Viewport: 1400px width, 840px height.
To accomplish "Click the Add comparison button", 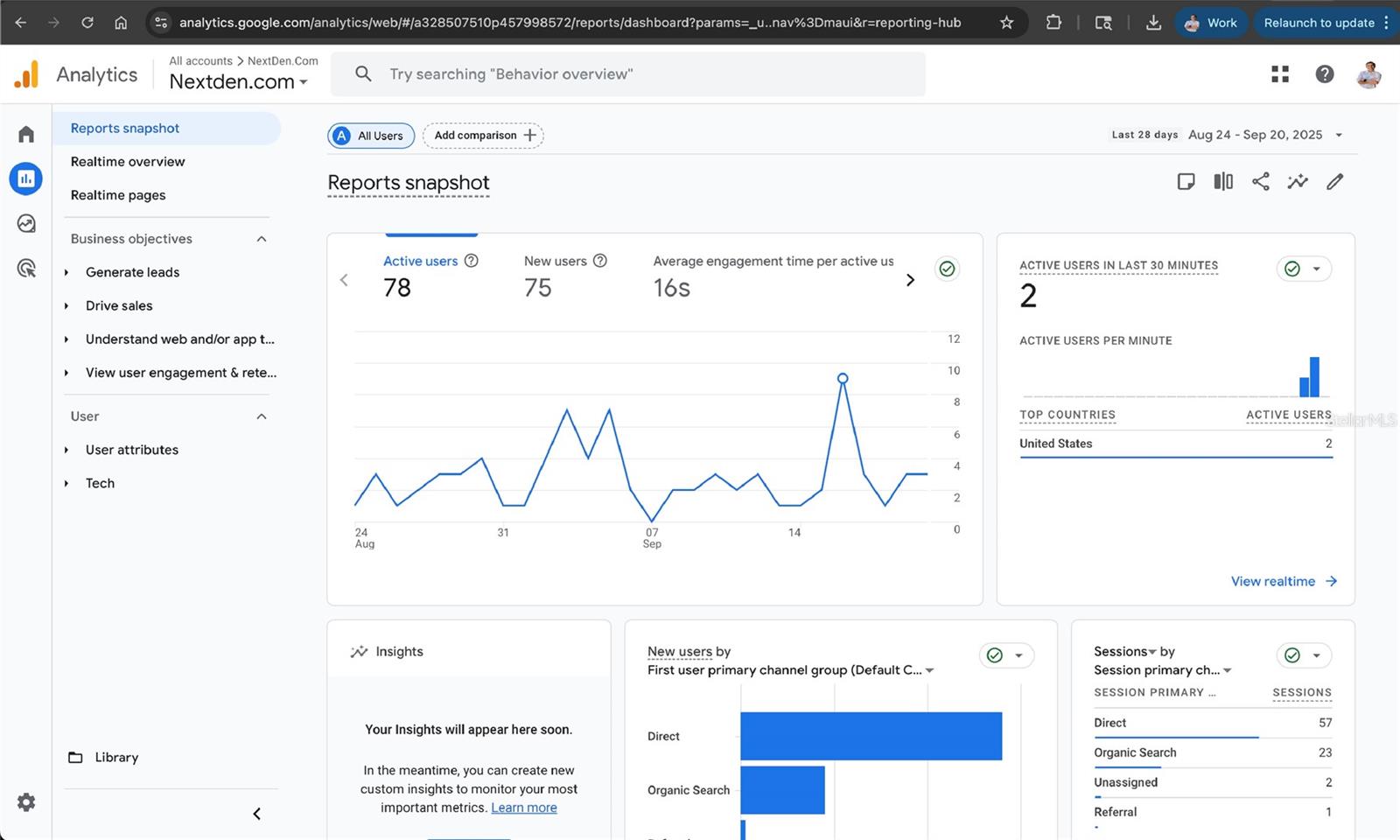I will tap(483, 136).
